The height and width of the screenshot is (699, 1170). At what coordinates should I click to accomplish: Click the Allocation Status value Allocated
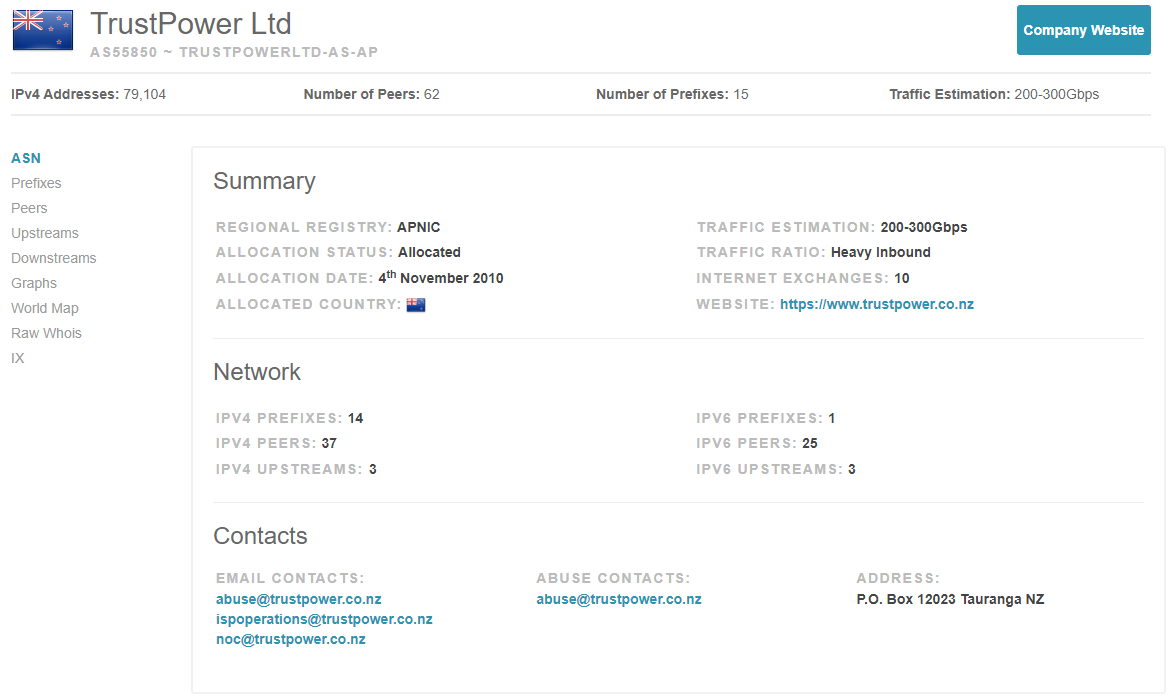point(429,253)
